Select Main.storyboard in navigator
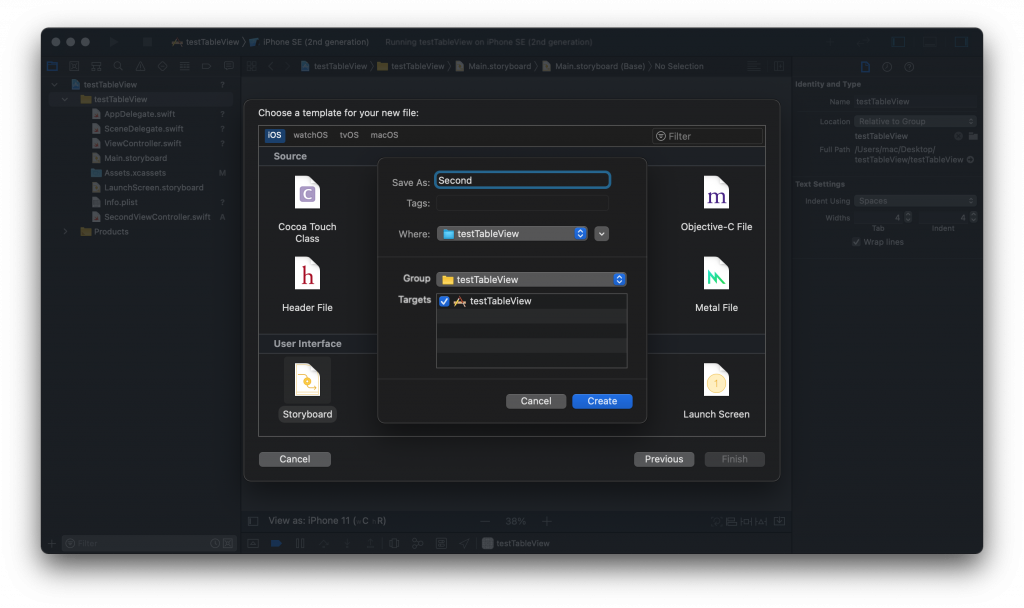The image size is (1024, 608). tap(135, 158)
